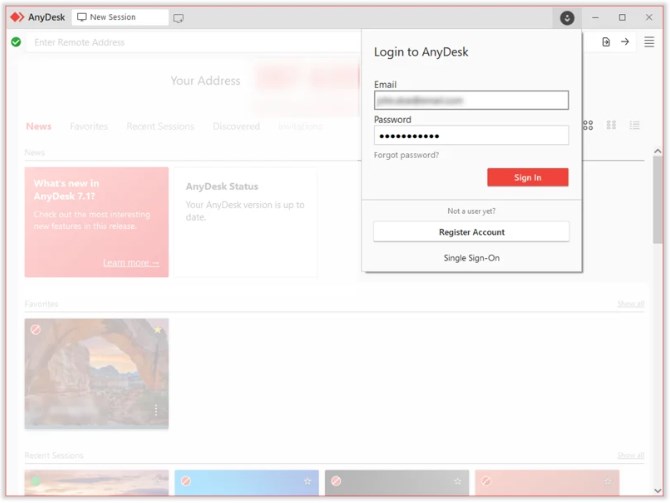Click the Register Account button
Image resolution: width=670 pixels, height=503 pixels.
coord(471,232)
